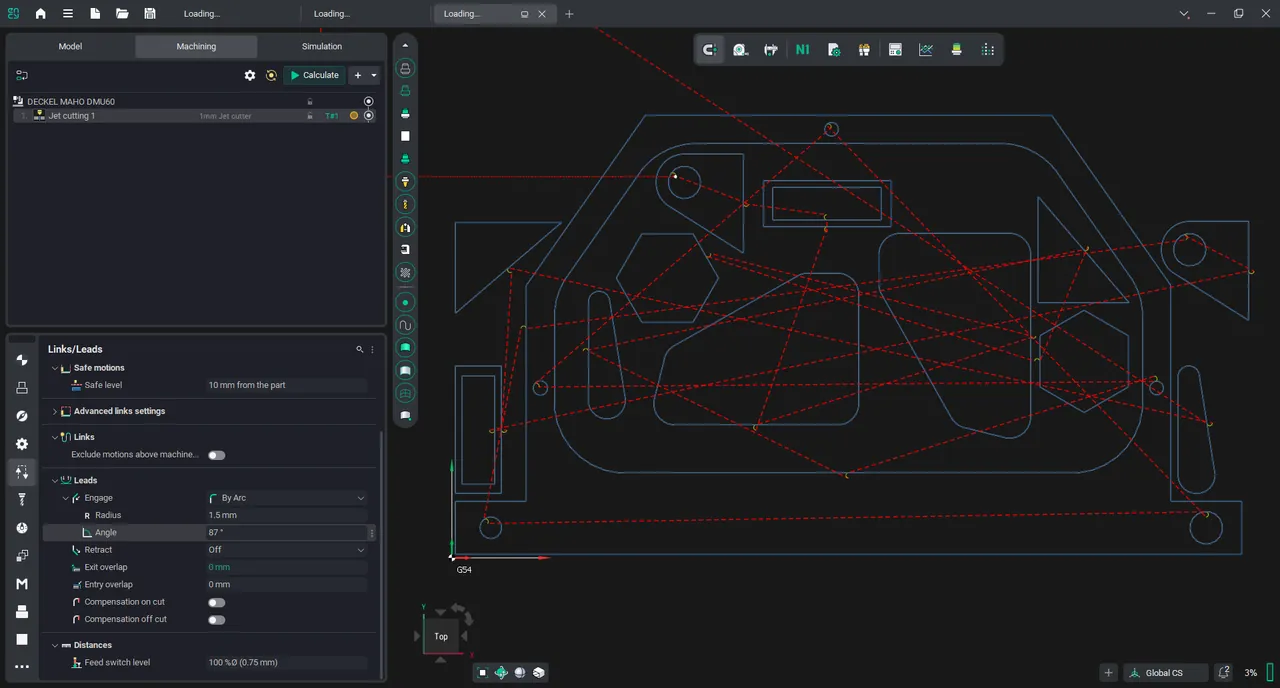Collapse the Safe motions section
Viewport: 1280px width, 688px height.
(x=55, y=368)
